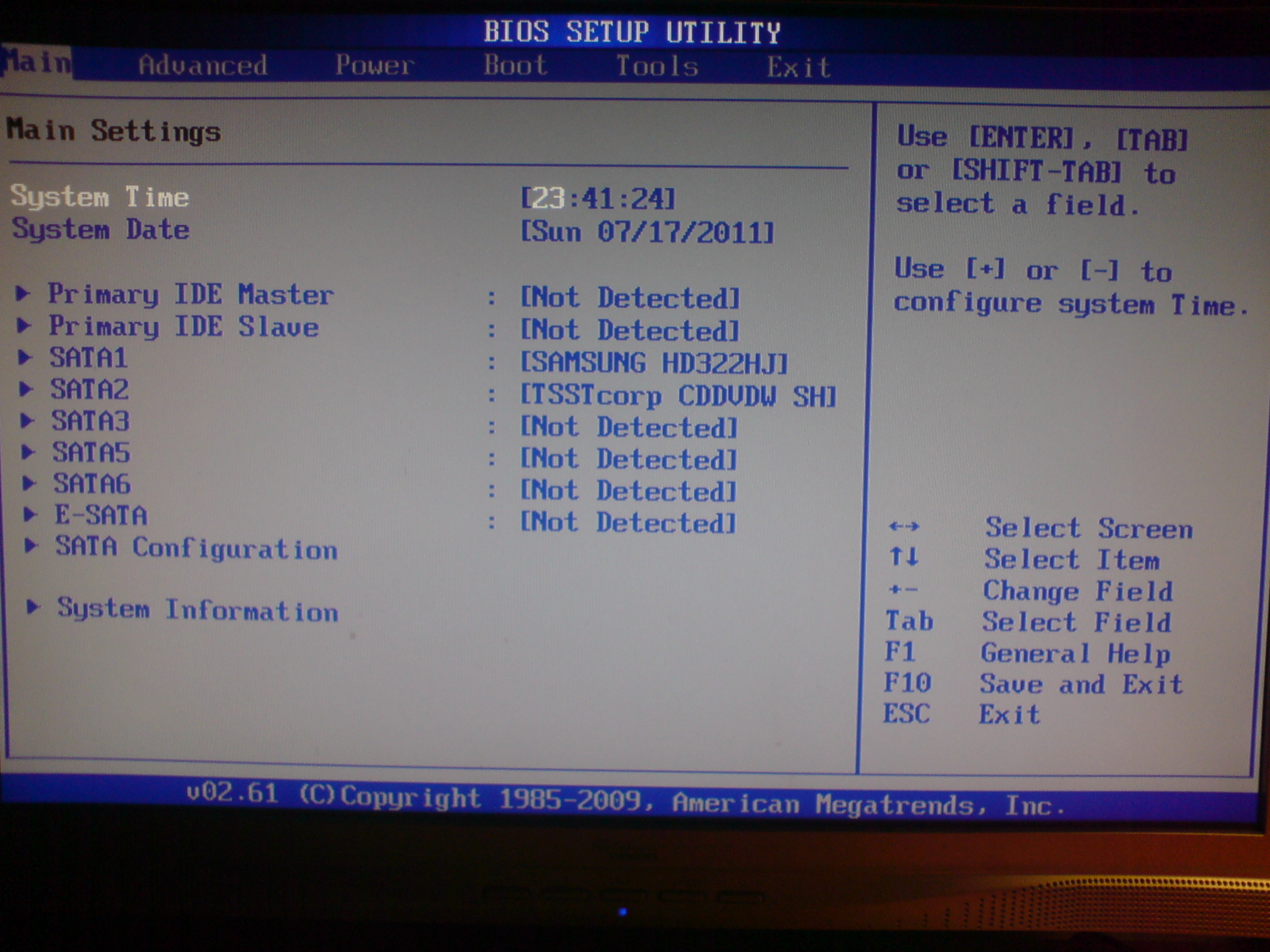Click the Save and Exit key hint
Image resolution: width=1270 pixels, height=952 pixels.
coord(1081,684)
